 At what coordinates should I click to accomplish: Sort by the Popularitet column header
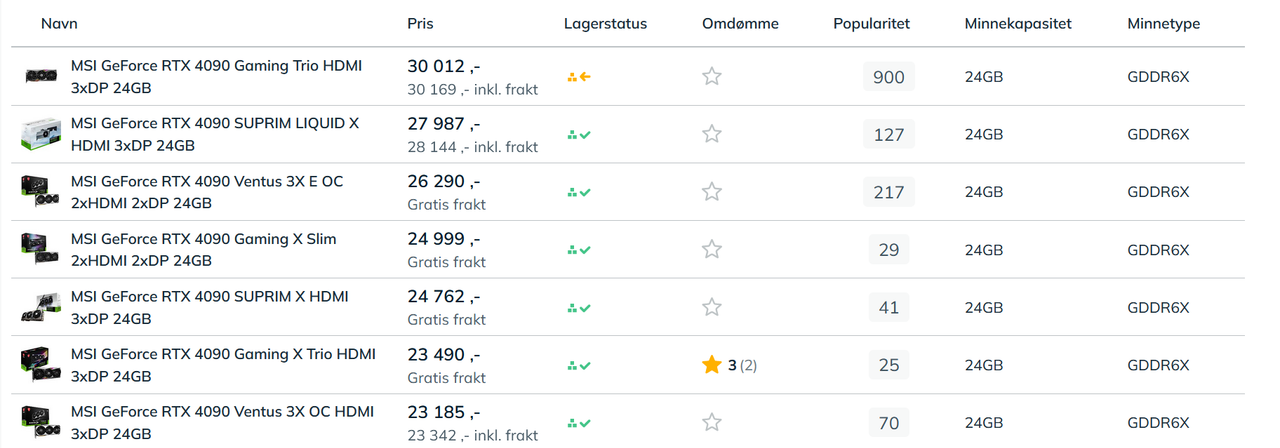(x=871, y=23)
